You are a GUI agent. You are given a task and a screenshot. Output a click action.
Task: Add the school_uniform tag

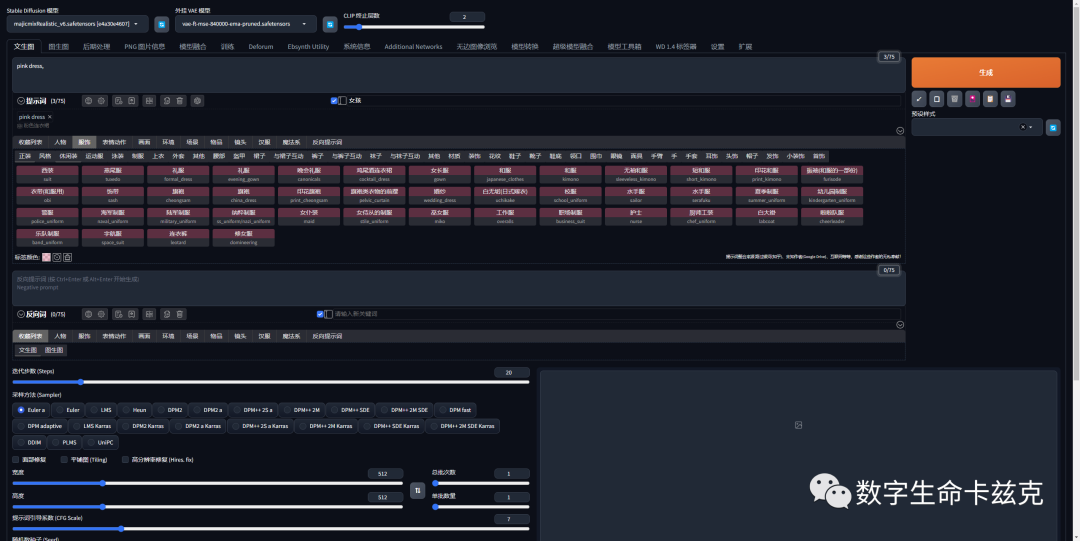[570, 195]
